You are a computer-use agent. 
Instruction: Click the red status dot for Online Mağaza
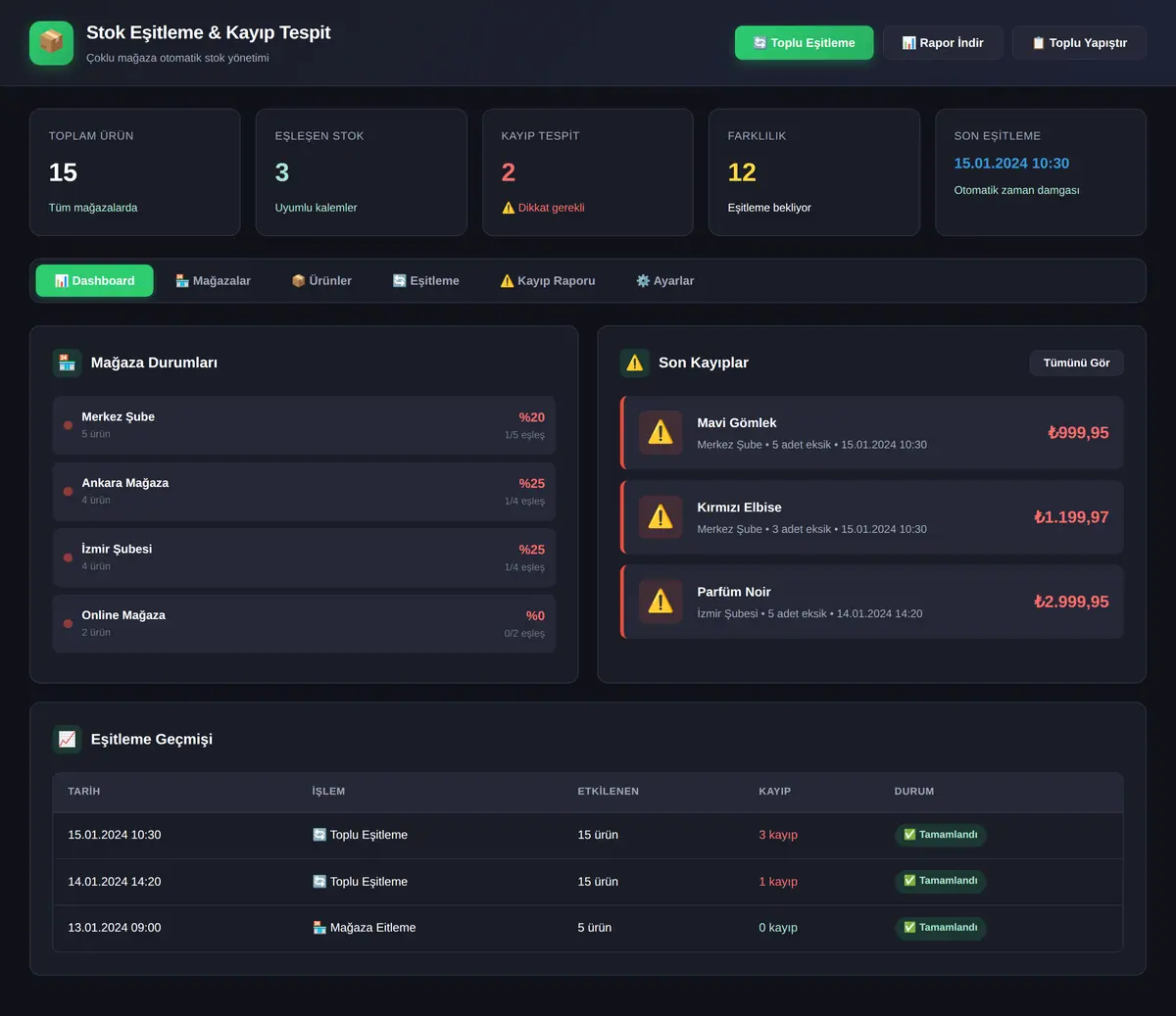[68, 624]
